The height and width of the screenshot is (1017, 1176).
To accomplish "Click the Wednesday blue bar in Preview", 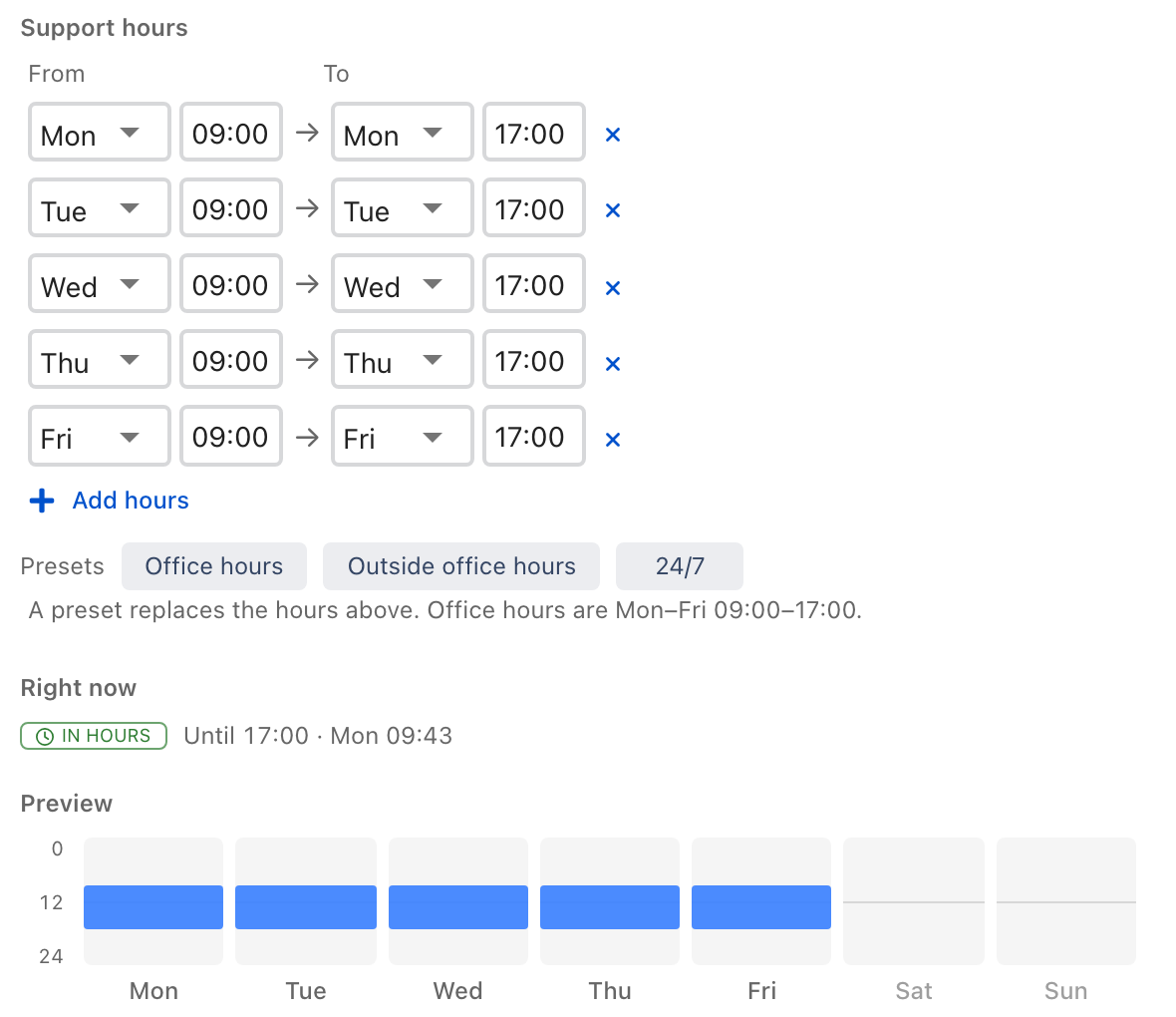I will click(x=458, y=907).
